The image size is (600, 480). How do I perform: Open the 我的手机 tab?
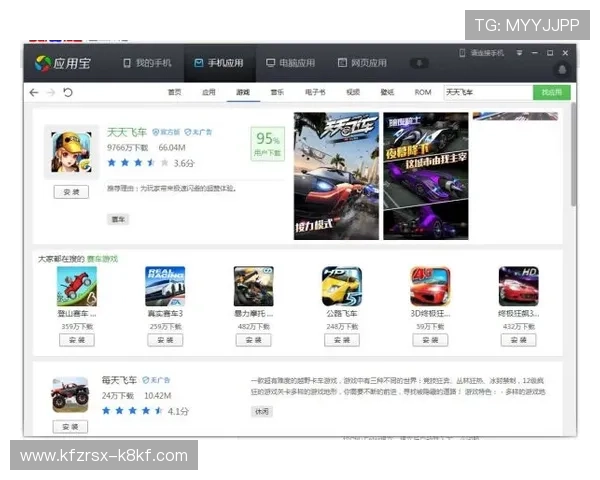click(x=147, y=63)
